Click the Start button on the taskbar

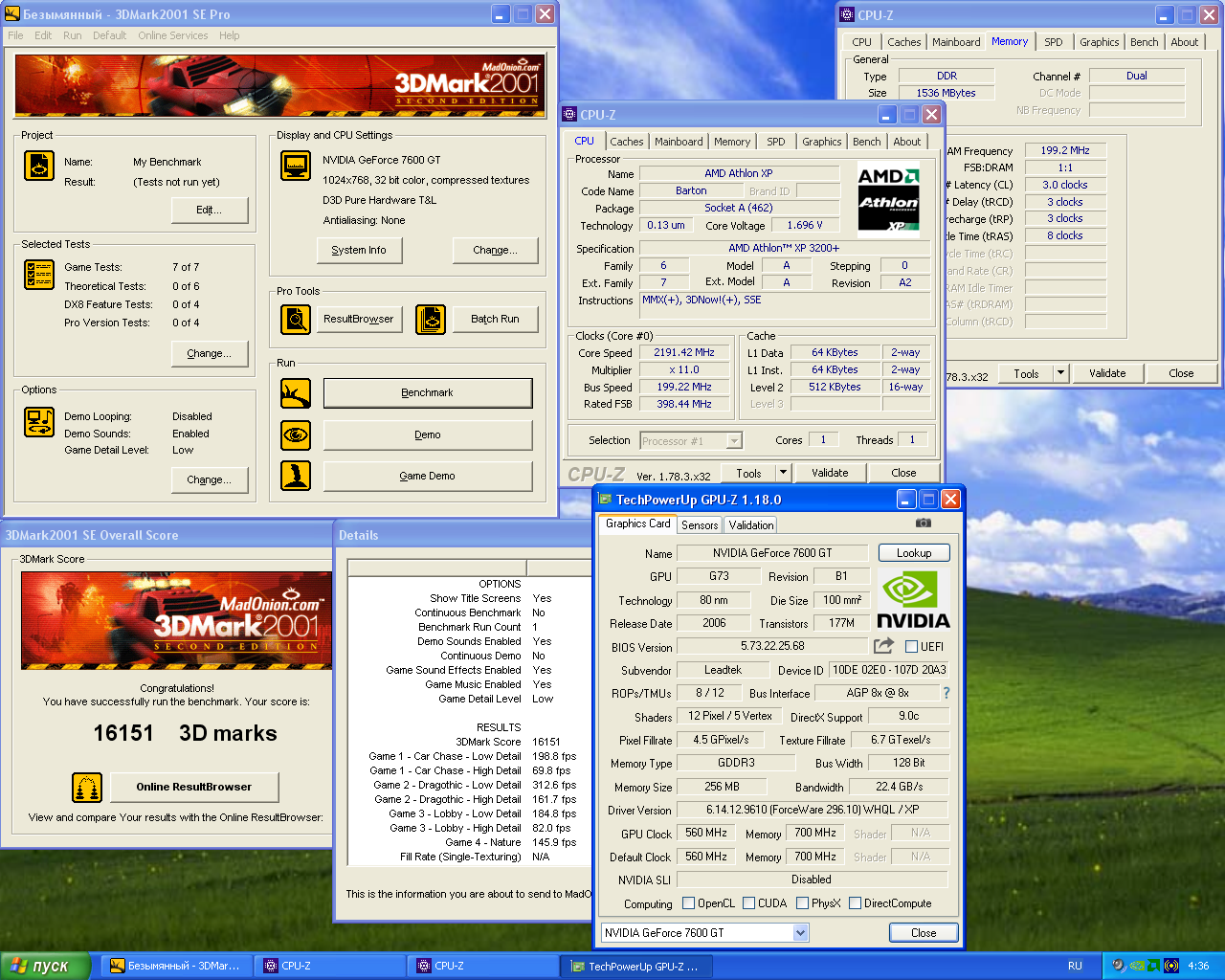[45, 966]
